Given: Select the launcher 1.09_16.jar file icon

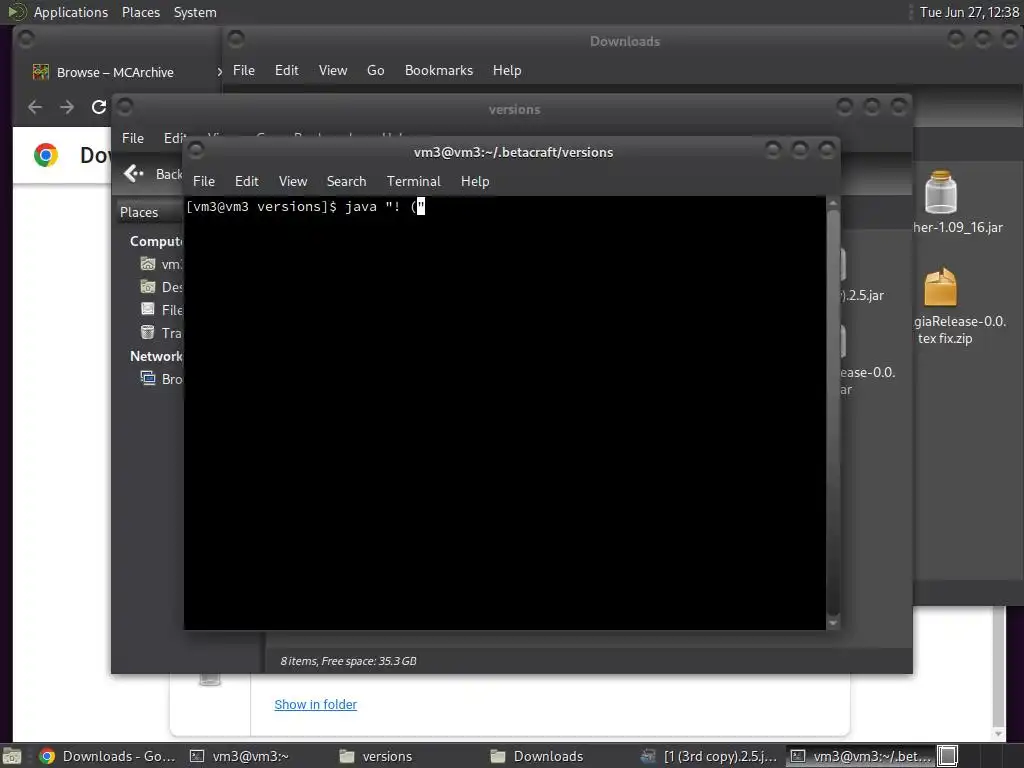Looking at the screenshot, I should point(940,192).
